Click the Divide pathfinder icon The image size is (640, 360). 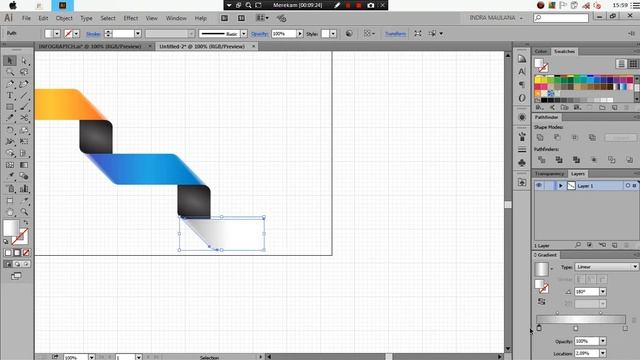click(542, 160)
